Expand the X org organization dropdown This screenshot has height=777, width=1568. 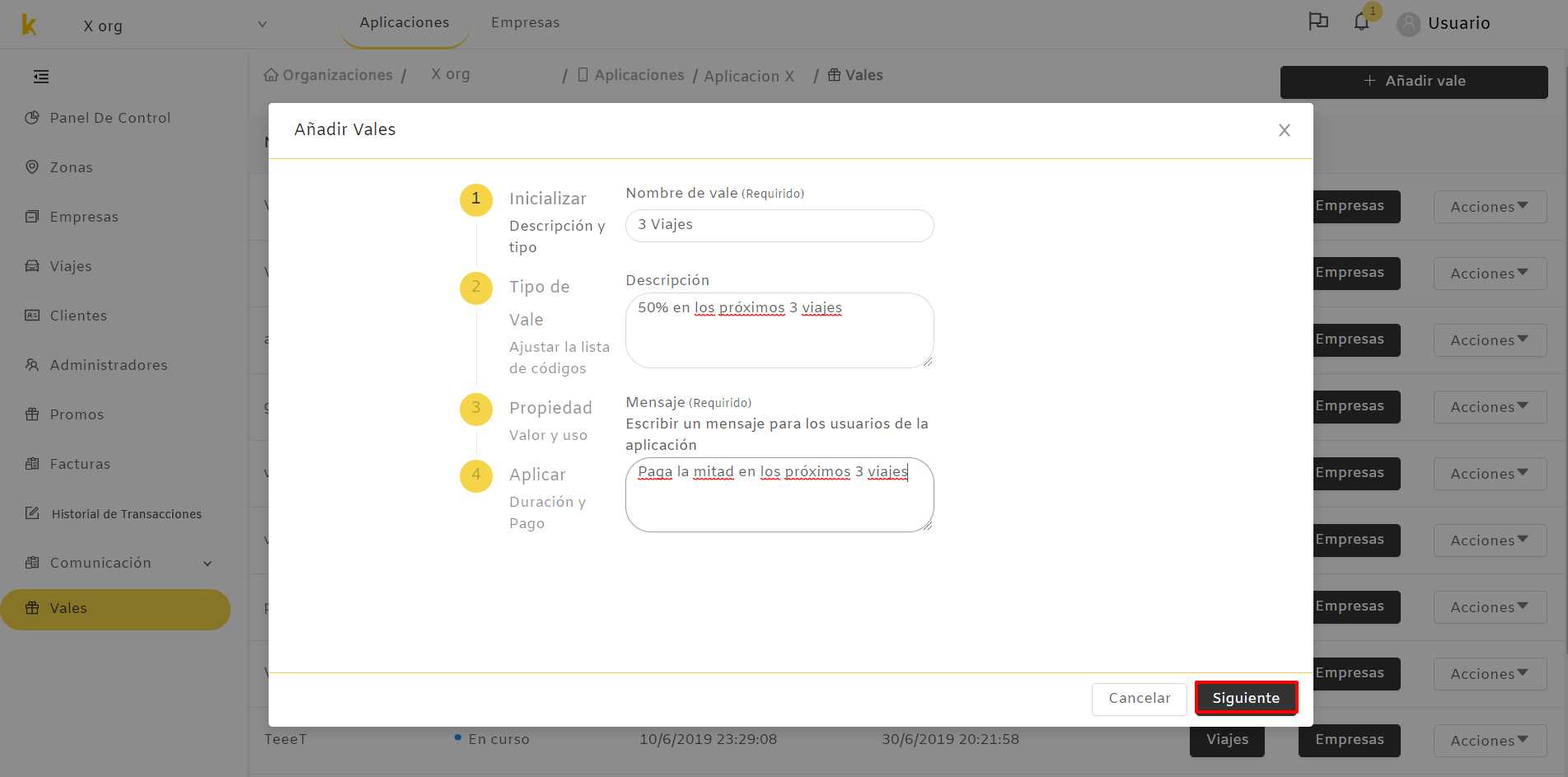262,25
